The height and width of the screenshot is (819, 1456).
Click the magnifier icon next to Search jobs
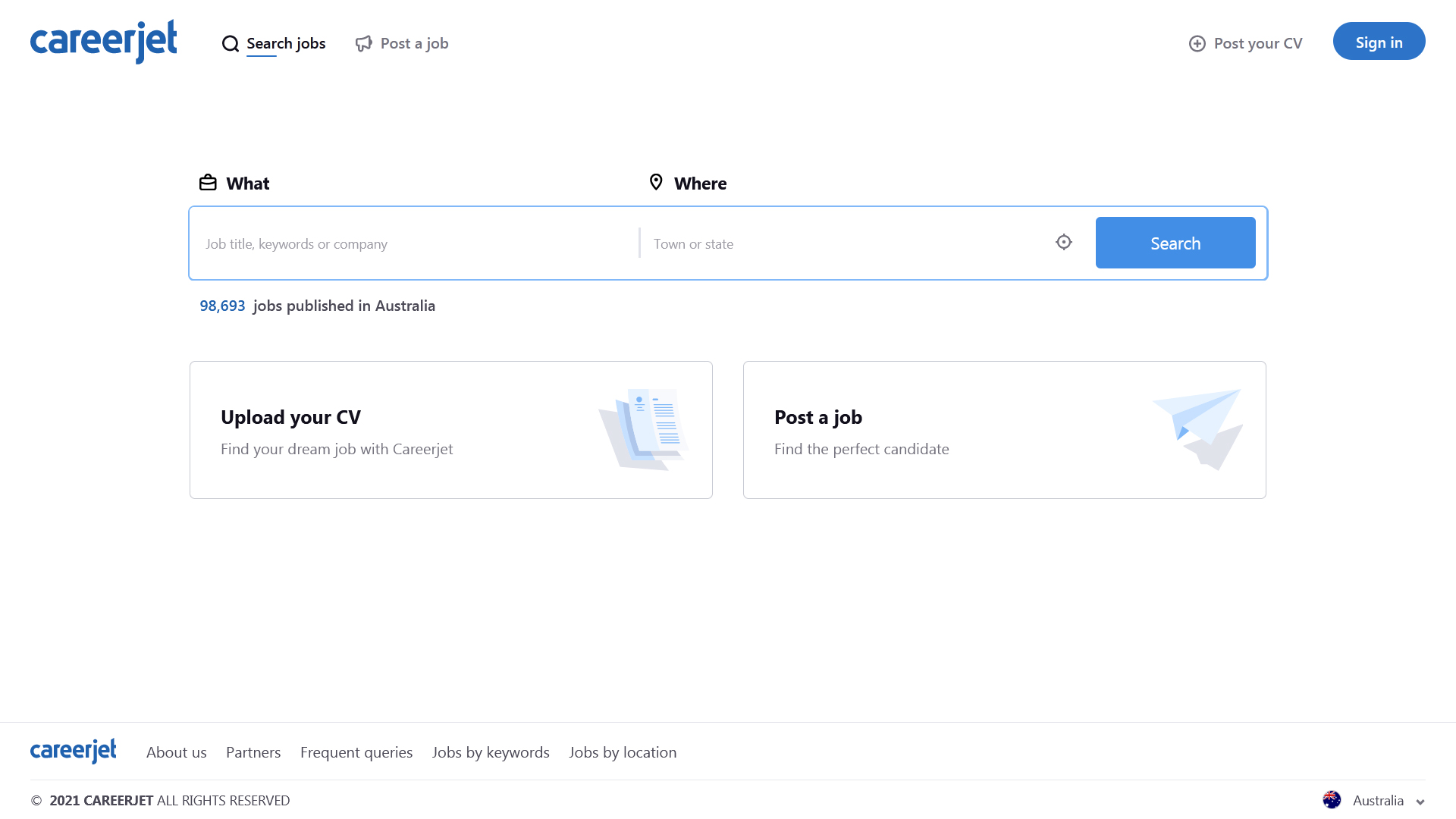point(230,44)
